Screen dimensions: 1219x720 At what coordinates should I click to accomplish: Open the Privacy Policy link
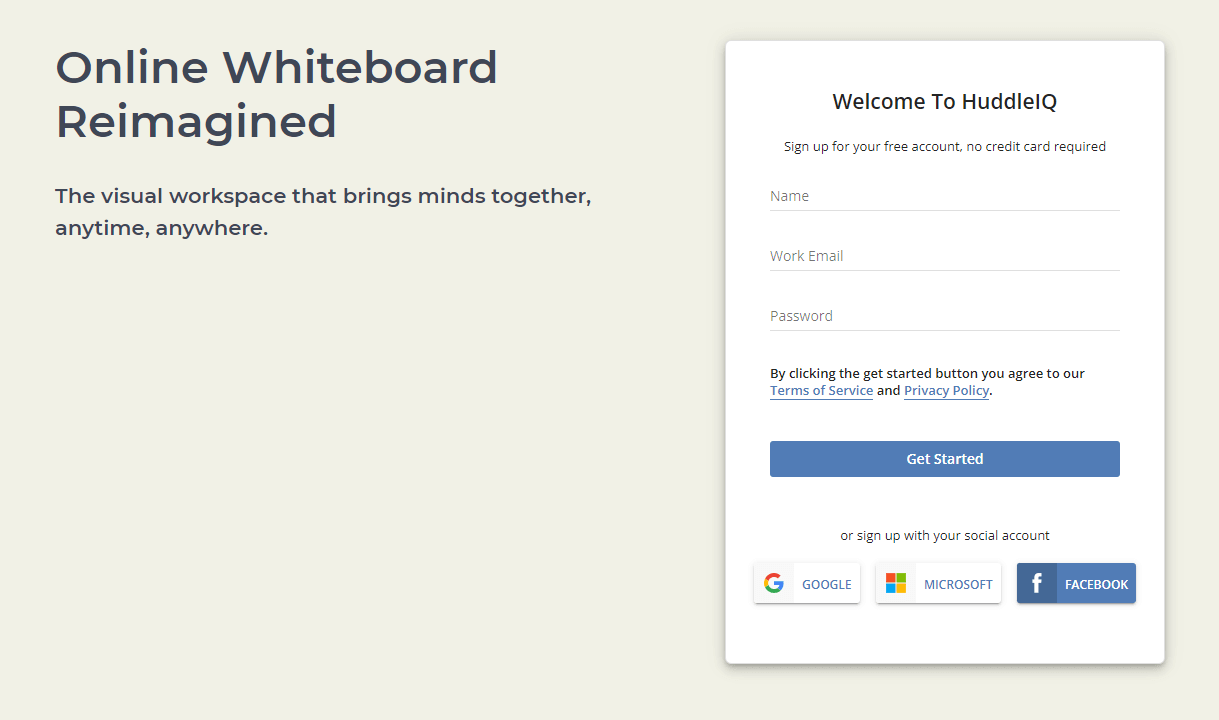946,390
